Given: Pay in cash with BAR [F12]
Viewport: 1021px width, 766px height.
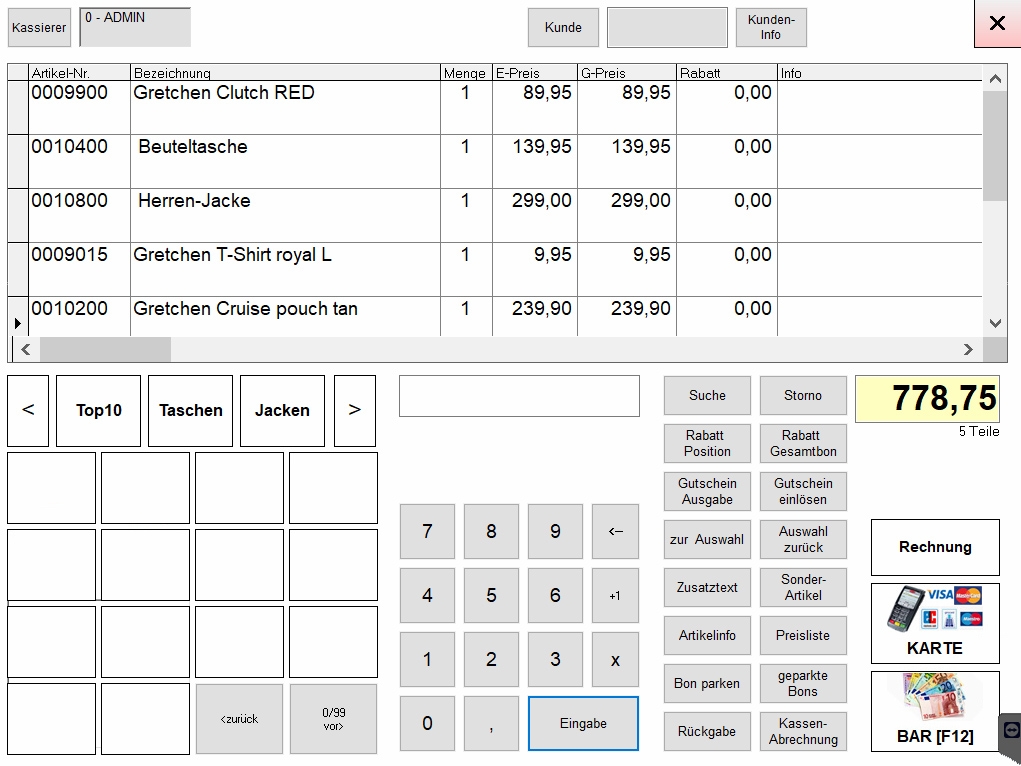Looking at the screenshot, I should point(935,711).
